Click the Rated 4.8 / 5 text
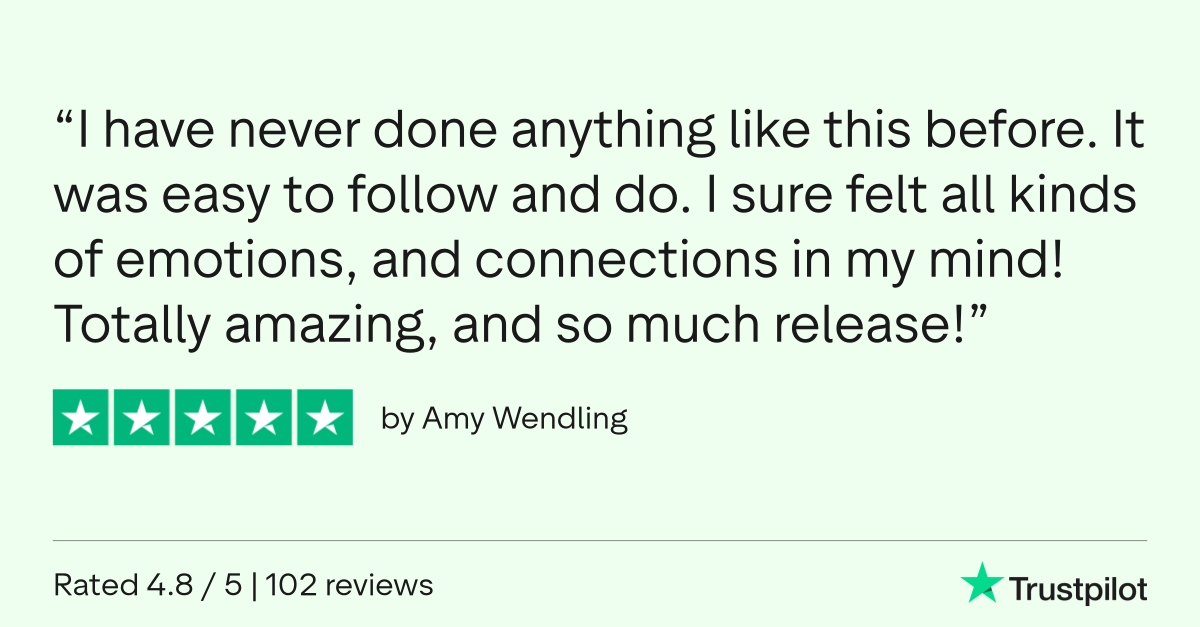 pos(146,584)
